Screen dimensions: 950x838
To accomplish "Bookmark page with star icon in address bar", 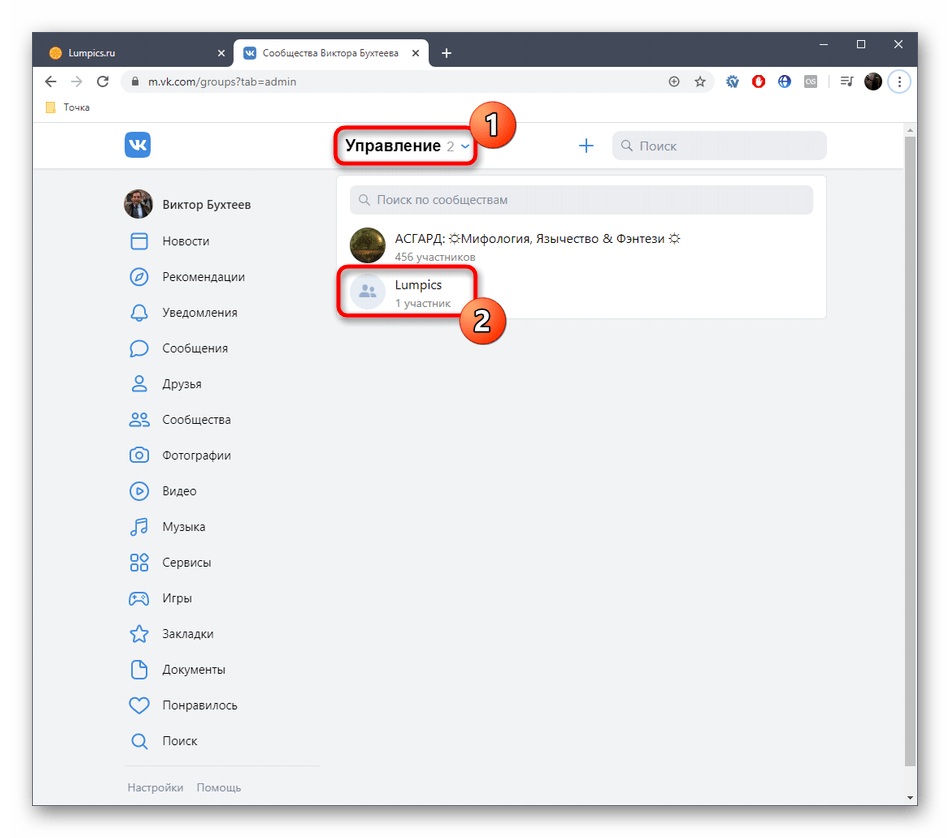I will pyautogui.click(x=700, y=81).
